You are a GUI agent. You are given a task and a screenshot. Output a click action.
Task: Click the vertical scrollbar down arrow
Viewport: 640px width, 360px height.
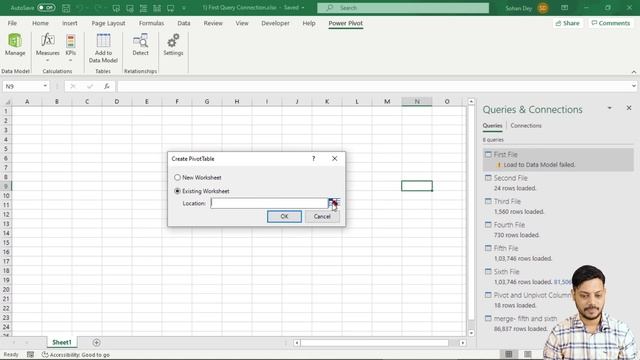click(x=471, y=333)
